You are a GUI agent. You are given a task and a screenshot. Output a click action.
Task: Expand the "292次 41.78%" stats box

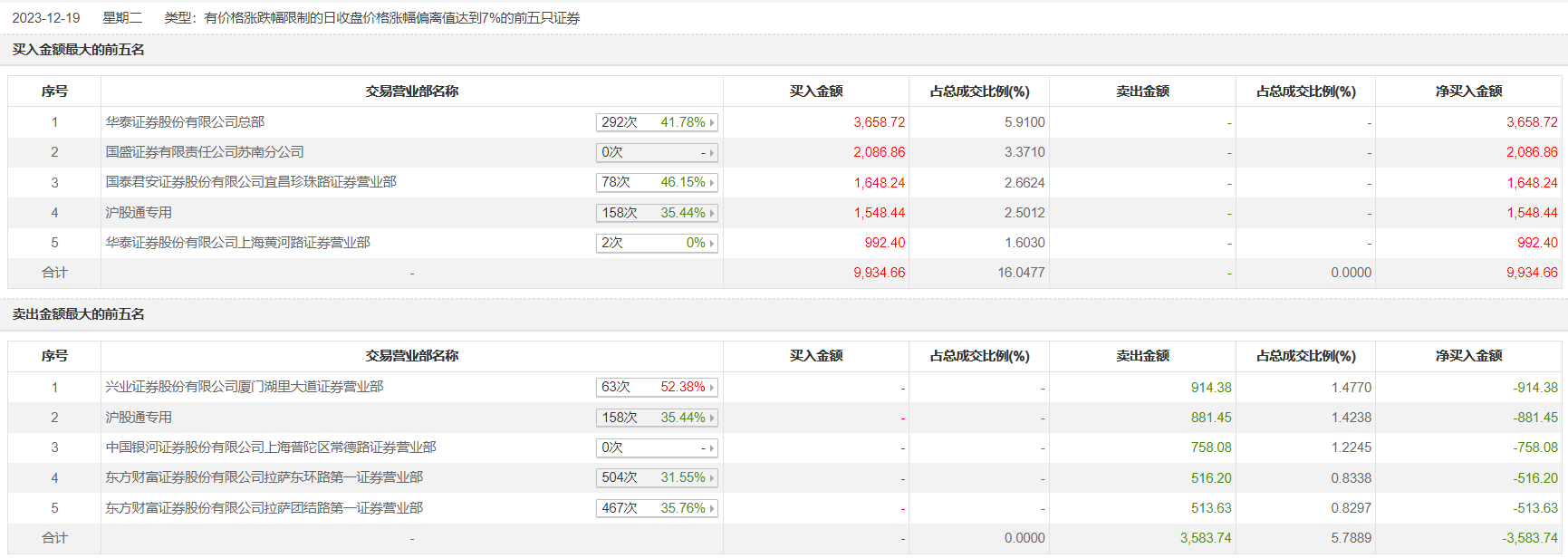(657, 122)
